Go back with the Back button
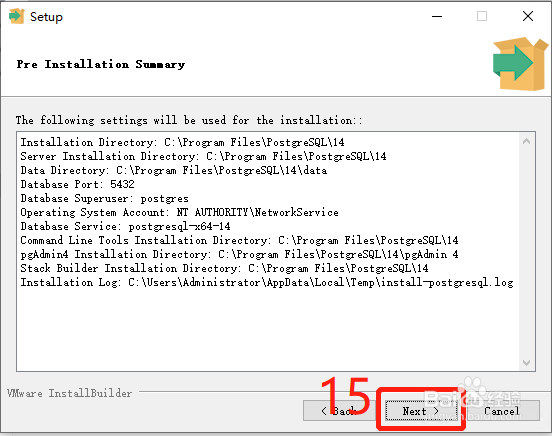Viewport: 552px width, 436px height. (339, 411)
